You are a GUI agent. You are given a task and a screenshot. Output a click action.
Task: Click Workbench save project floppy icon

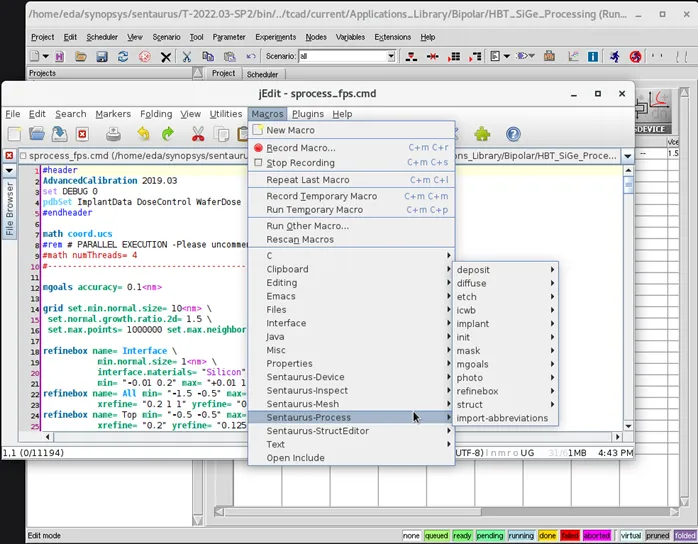point(102,57)
